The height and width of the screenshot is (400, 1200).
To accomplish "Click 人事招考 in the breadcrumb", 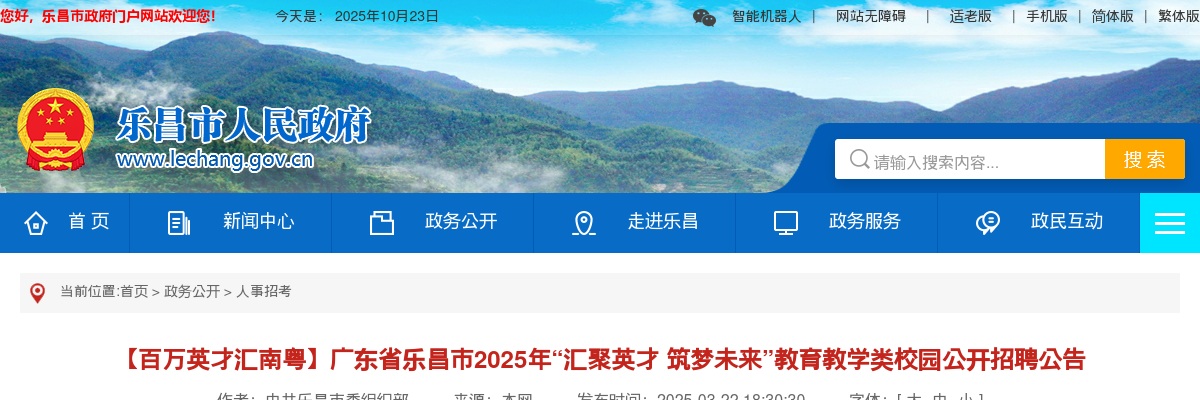I will [x=264, y=291].
